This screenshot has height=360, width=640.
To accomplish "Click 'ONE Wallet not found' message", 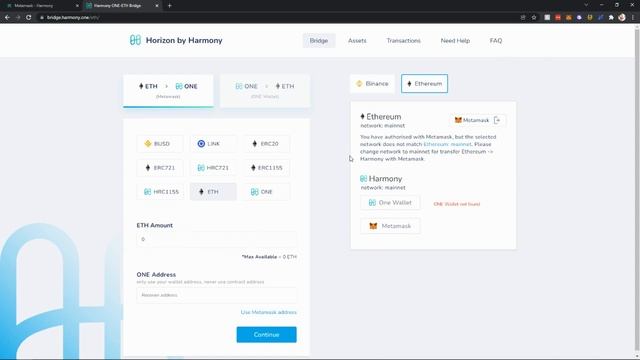I will (x=457, y=204).
